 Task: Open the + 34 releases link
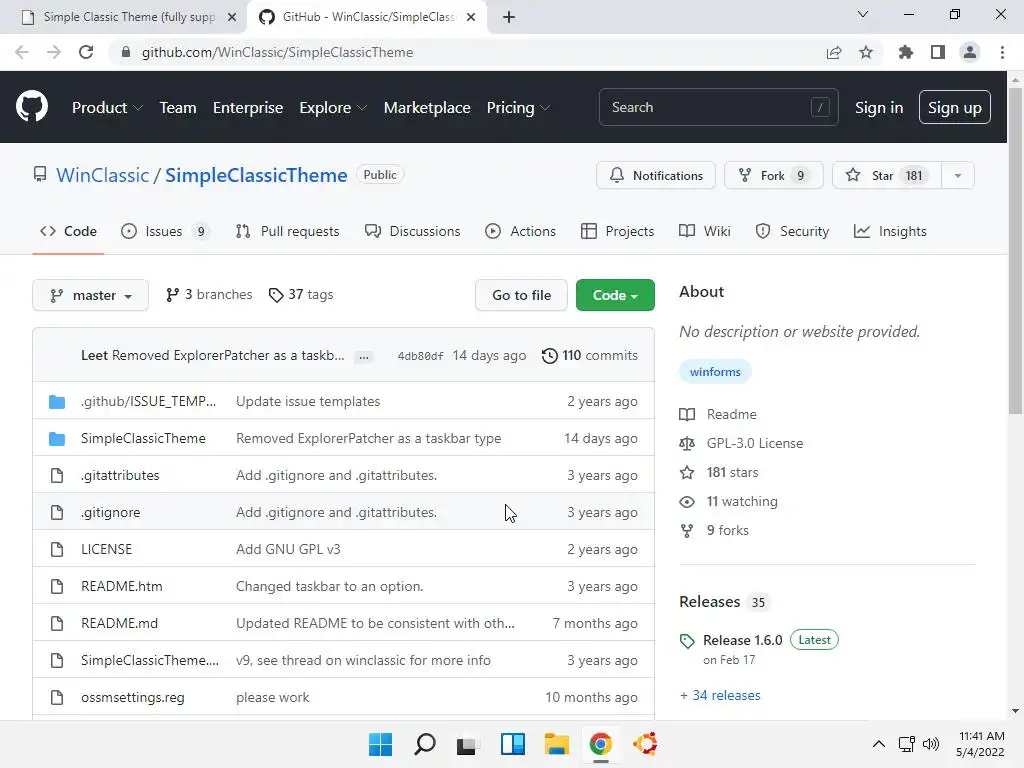point(720,696)
